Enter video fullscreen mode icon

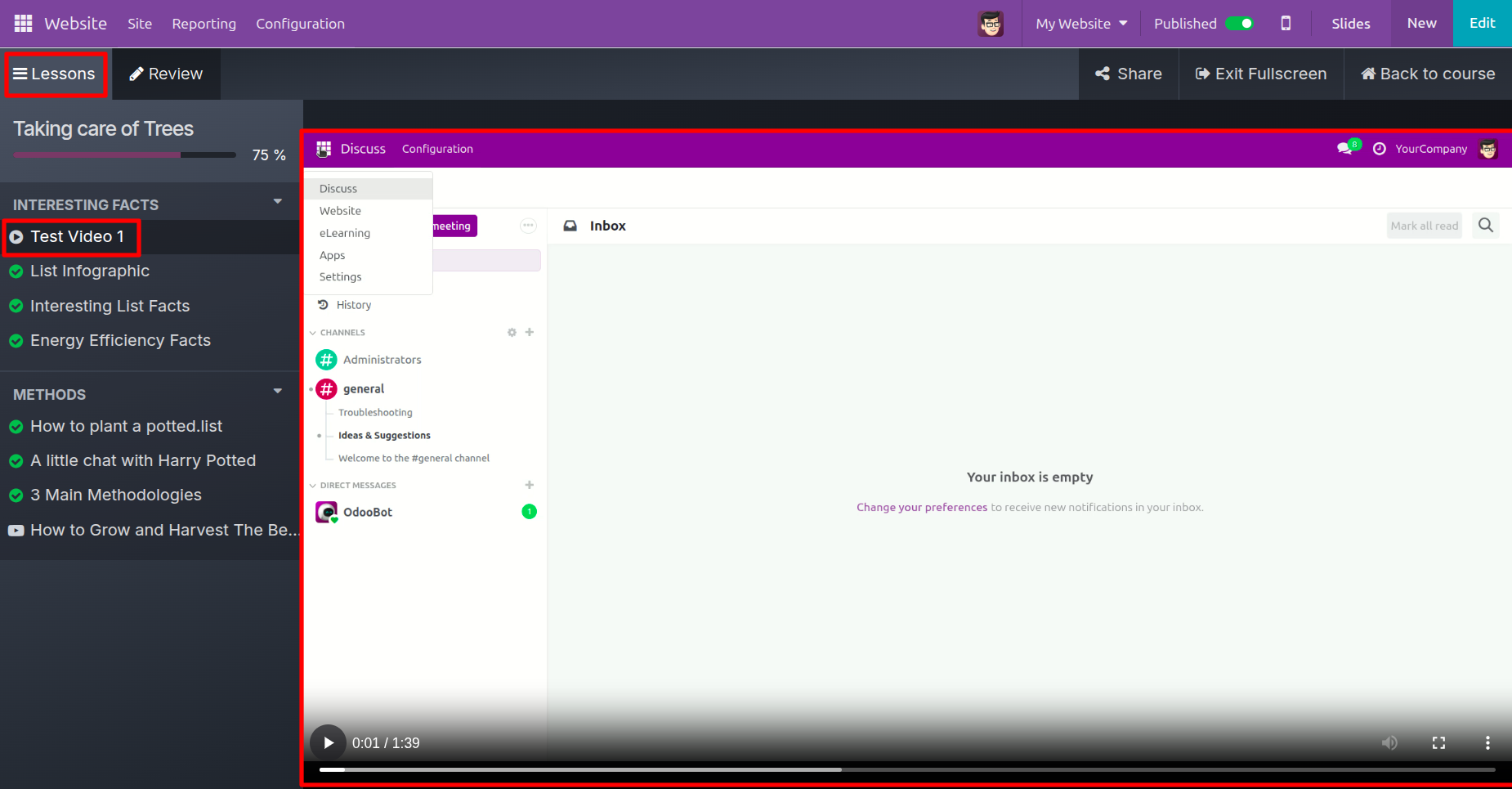(x=1438, y=742)
